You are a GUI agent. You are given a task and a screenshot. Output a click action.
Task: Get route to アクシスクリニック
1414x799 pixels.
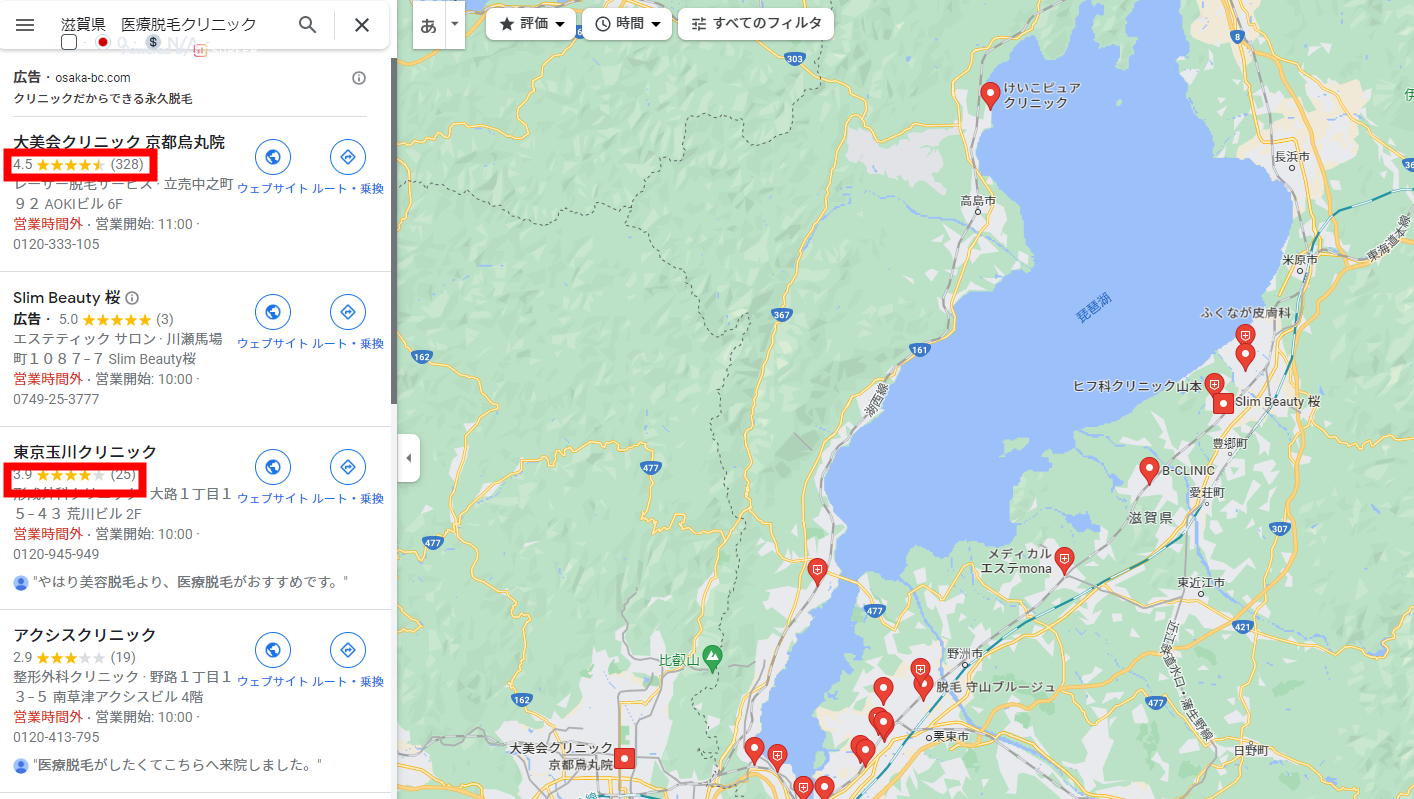[x=348, y=650]
